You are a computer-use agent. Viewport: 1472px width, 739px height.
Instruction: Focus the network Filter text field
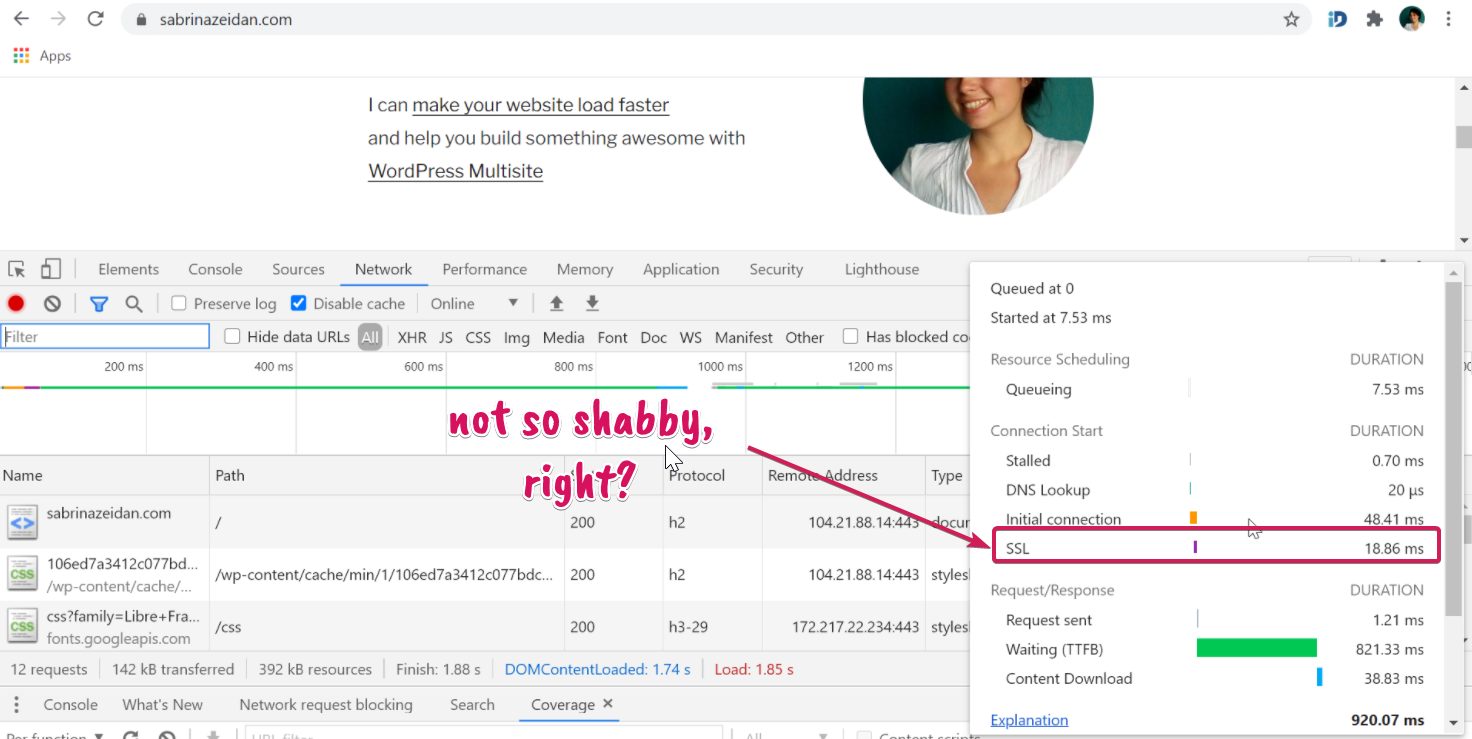pos(105,337)
